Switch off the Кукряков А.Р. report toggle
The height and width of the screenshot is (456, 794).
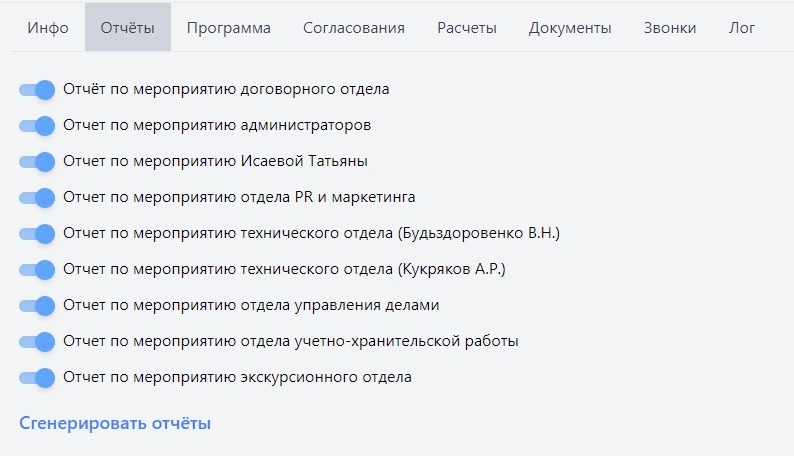click(x=37, y=270)
